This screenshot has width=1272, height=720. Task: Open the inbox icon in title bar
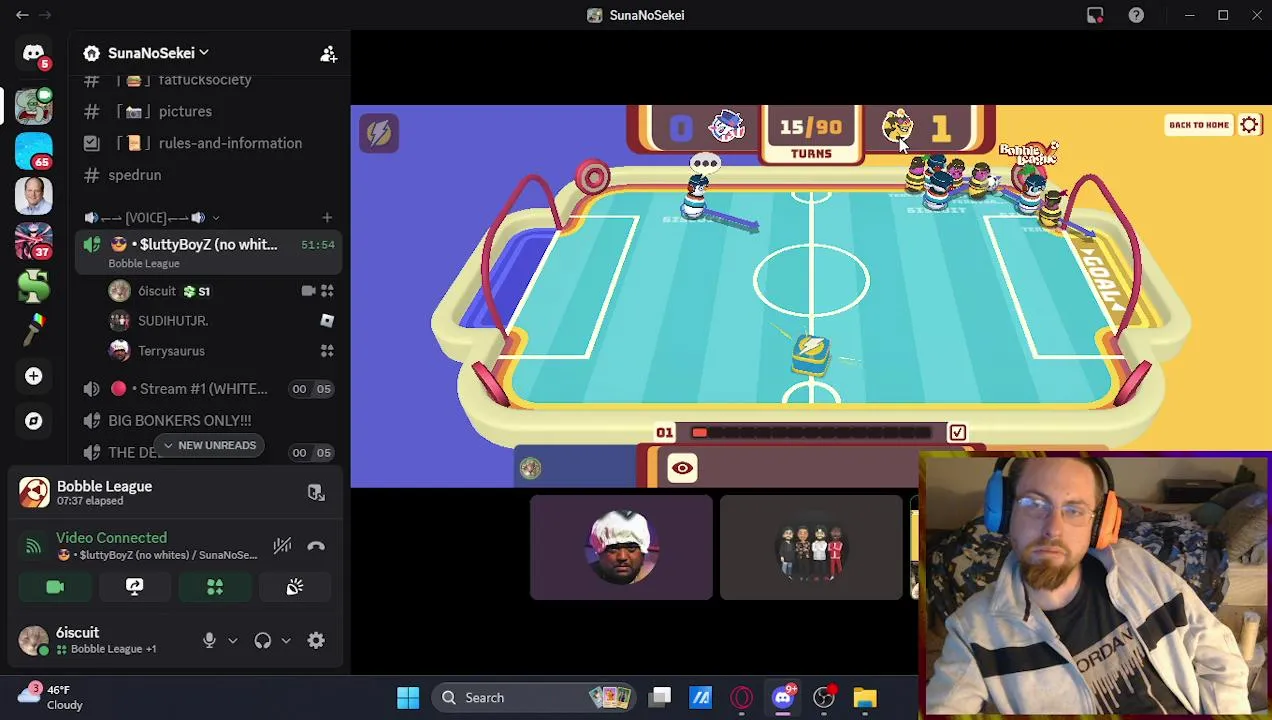[x=1095, y=15]
